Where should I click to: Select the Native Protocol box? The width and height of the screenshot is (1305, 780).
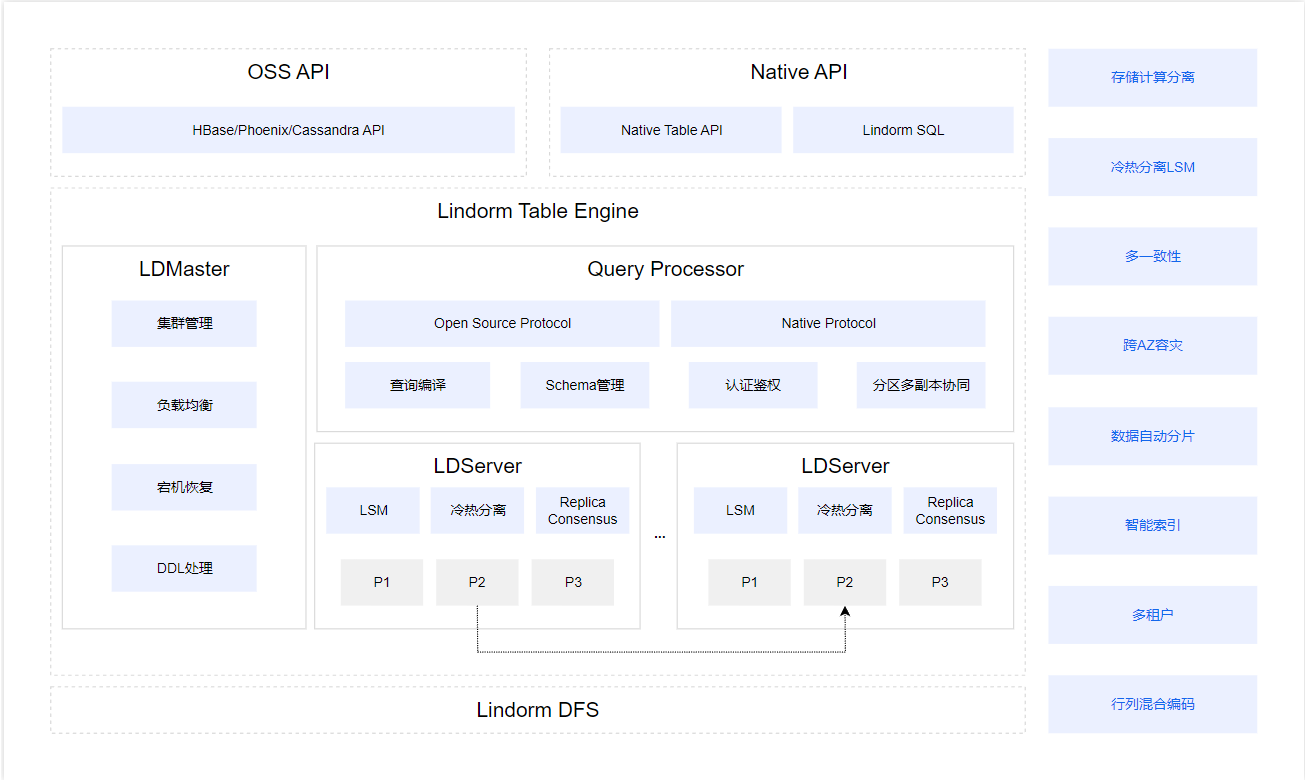click(x=828, y=324)
